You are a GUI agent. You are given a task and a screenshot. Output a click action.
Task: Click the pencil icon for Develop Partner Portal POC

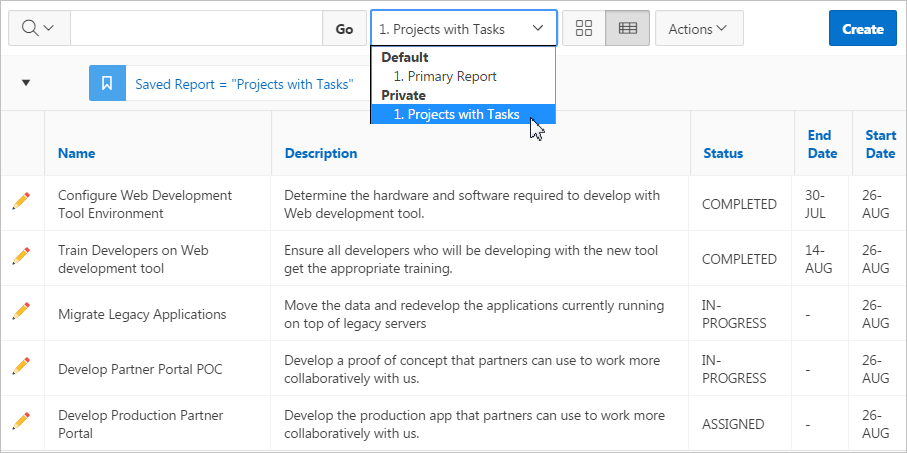[21, 366]
